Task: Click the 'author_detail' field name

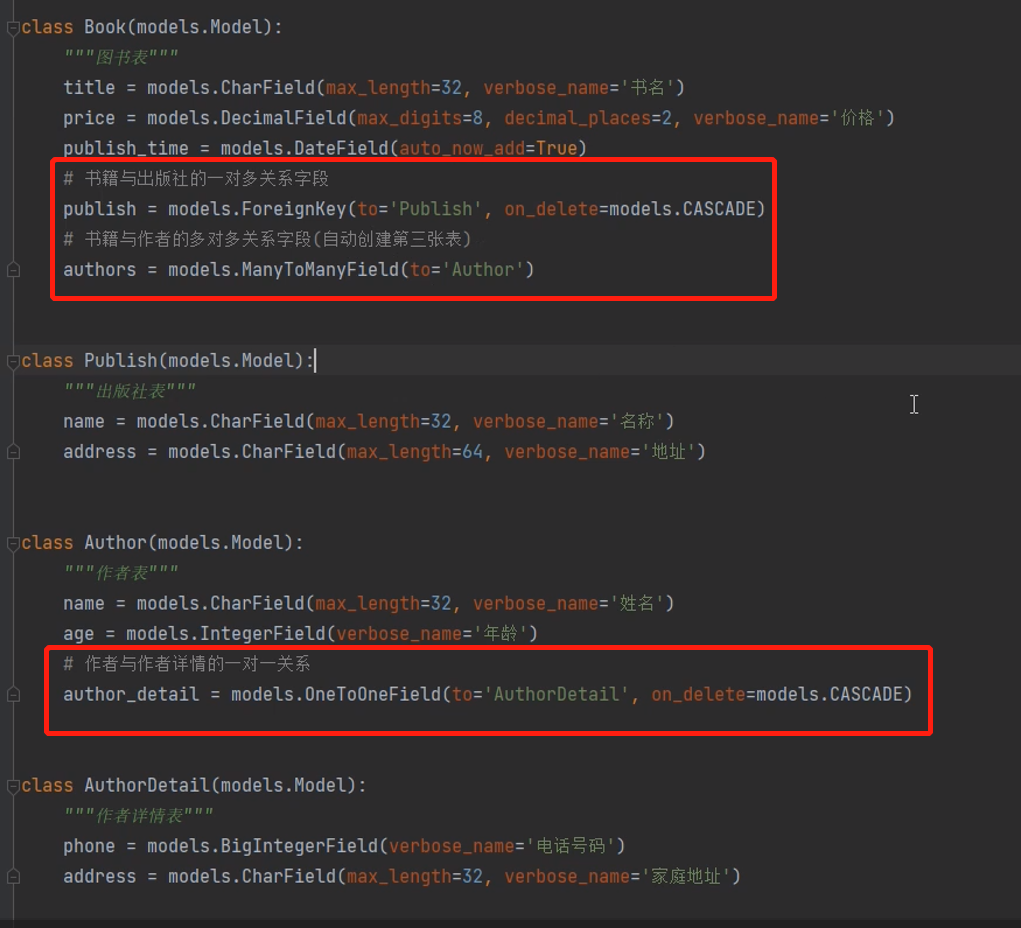Action: coord(131,694)
